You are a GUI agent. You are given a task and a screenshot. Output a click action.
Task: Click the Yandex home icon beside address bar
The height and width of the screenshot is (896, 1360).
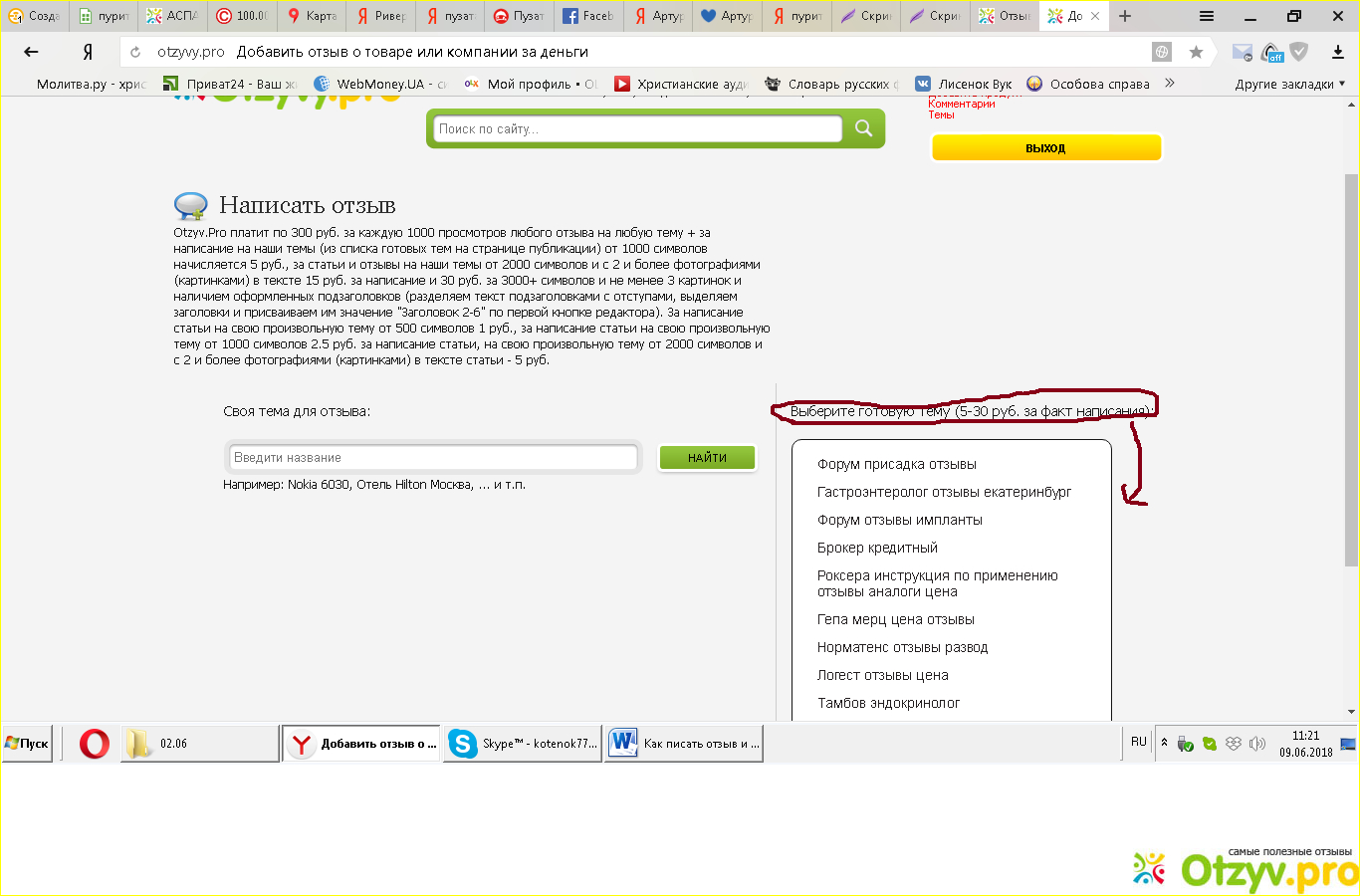88,52
